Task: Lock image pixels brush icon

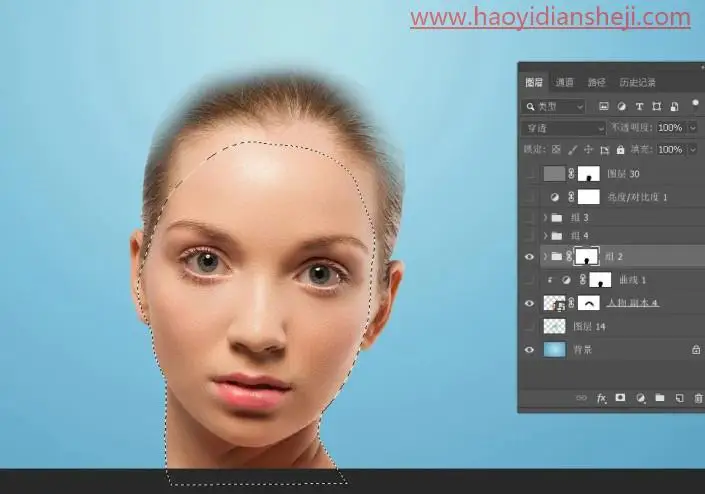Action: coord(572,150)
